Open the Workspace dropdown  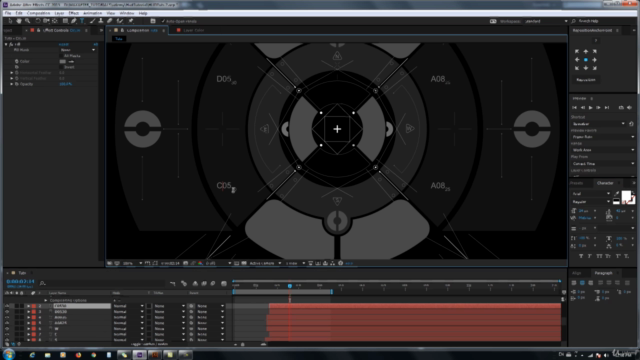[x=546, y=21]
